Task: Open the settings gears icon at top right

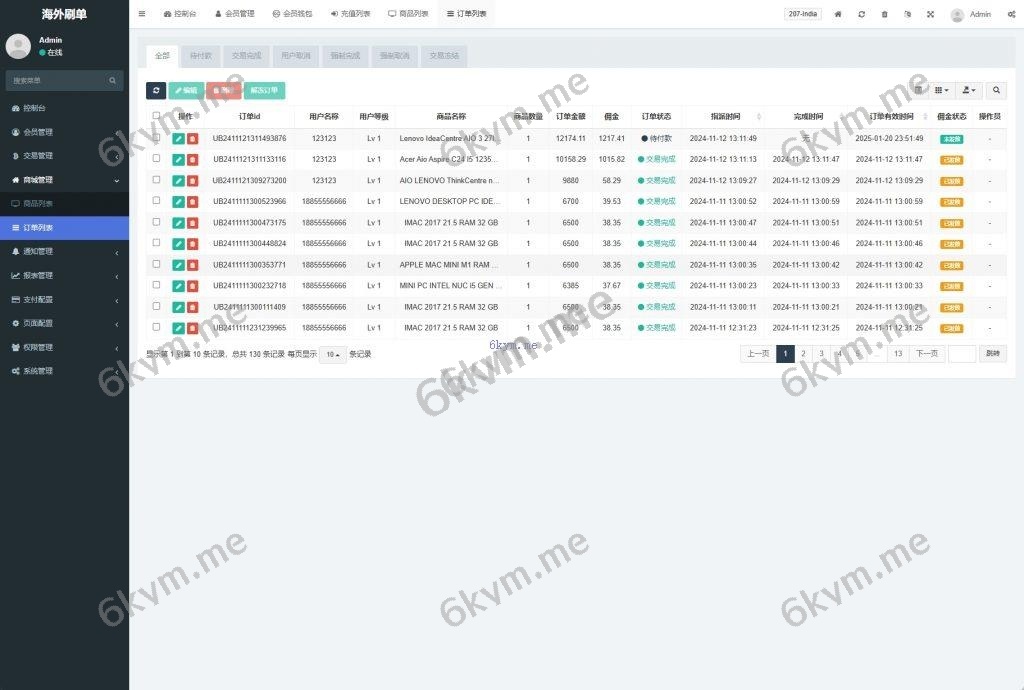Action: (x=1011, y=14)
